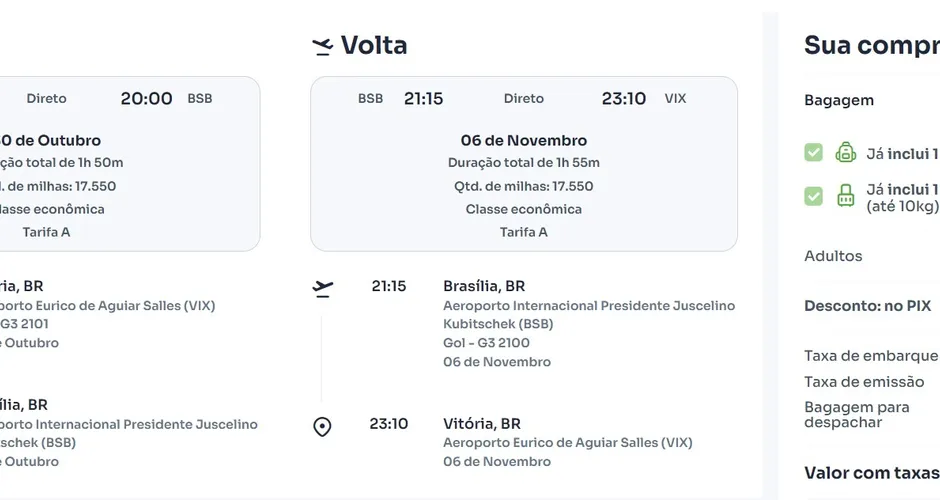This screenshot has height=500, width=940.
Task: Click the green backpack baggage icon
Action: tap(845, 153)
